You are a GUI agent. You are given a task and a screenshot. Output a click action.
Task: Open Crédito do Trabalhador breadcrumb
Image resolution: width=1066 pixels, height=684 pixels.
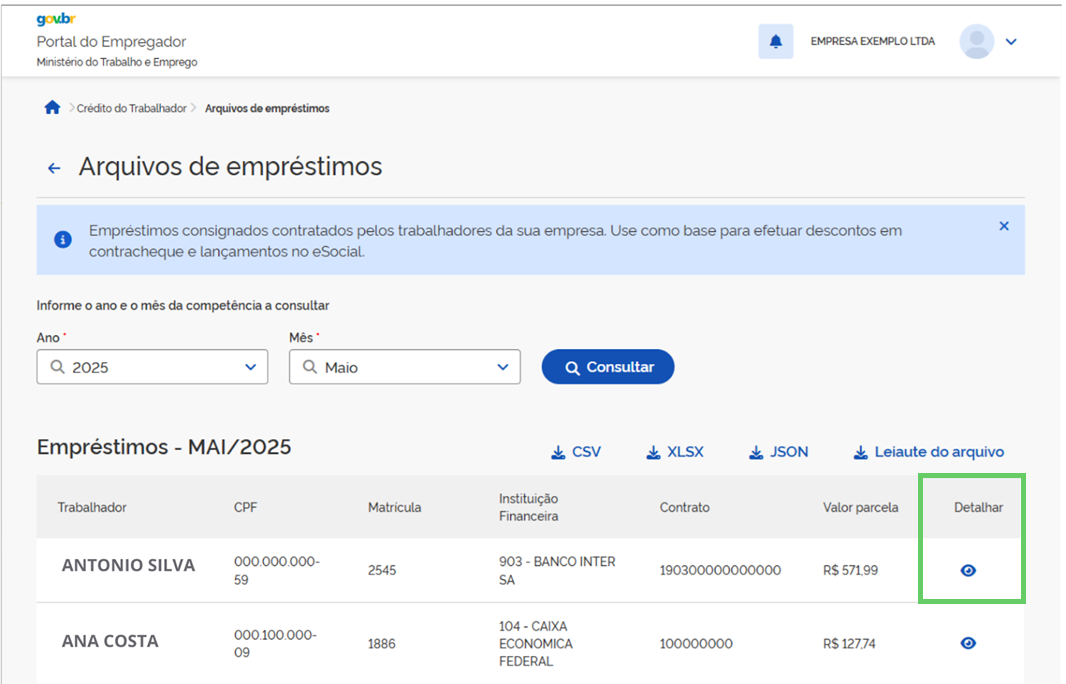(131, 108)
